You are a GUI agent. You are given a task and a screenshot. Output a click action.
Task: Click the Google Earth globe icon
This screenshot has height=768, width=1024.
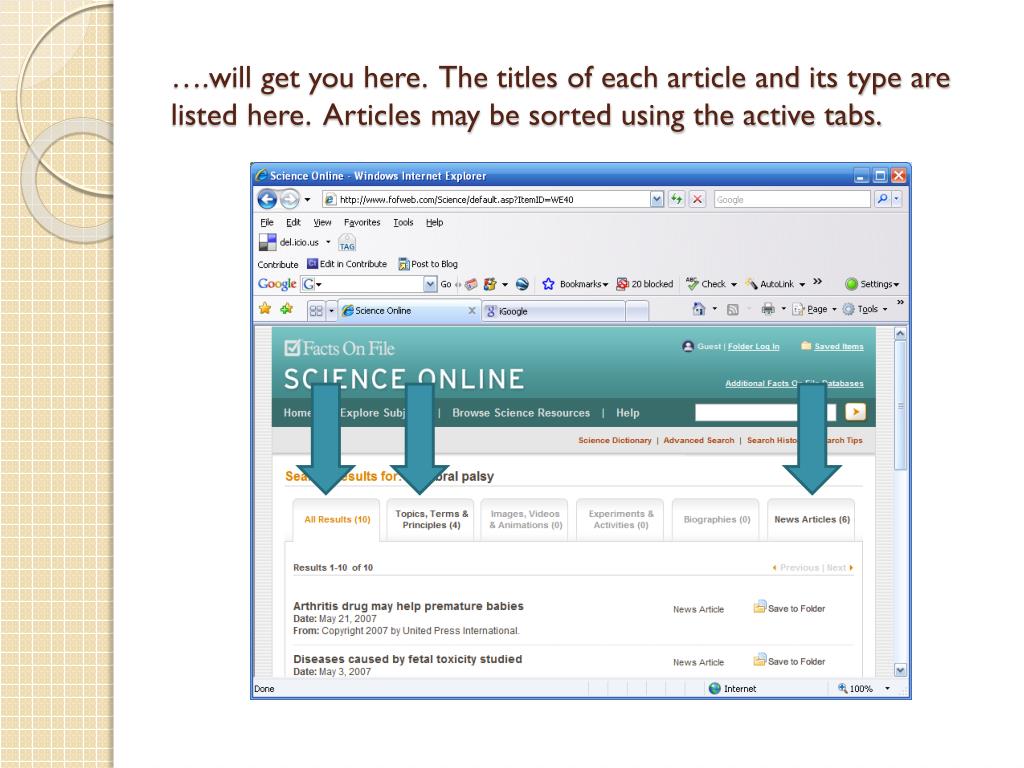coord(522,284)
